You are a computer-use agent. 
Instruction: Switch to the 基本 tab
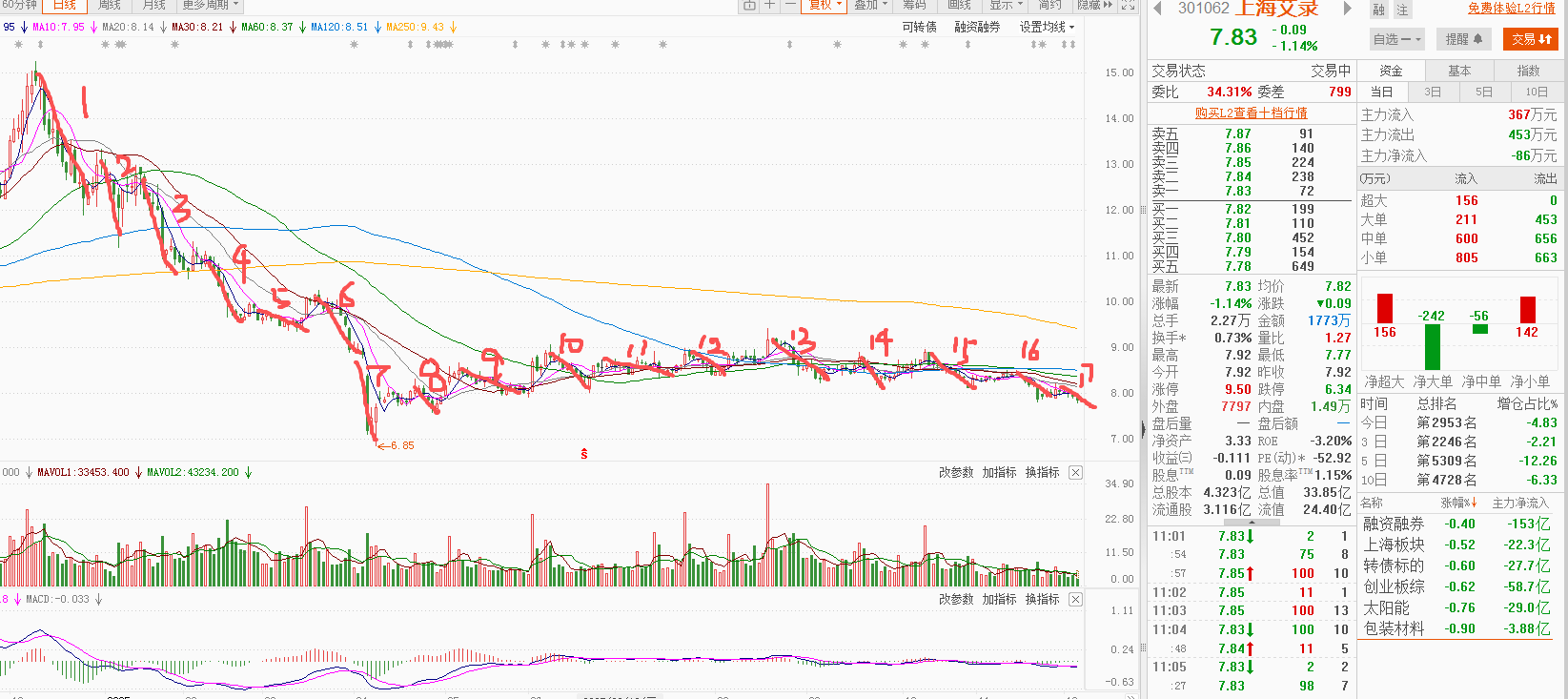(x=1460, y=71)
